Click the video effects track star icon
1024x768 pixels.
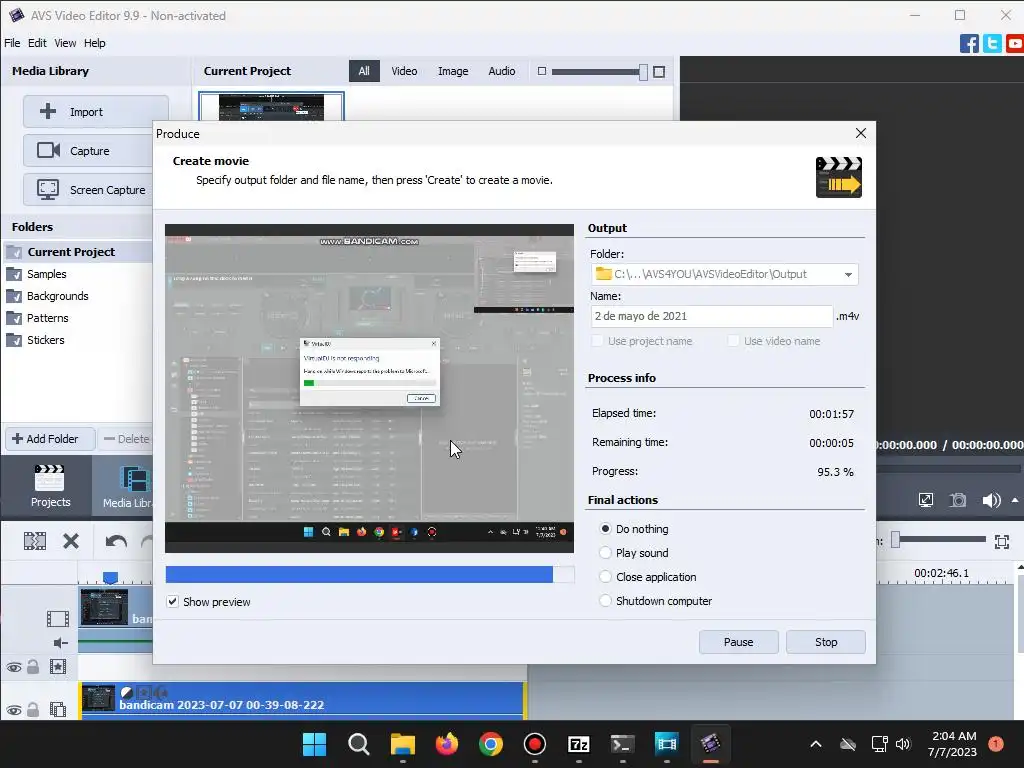57,667
